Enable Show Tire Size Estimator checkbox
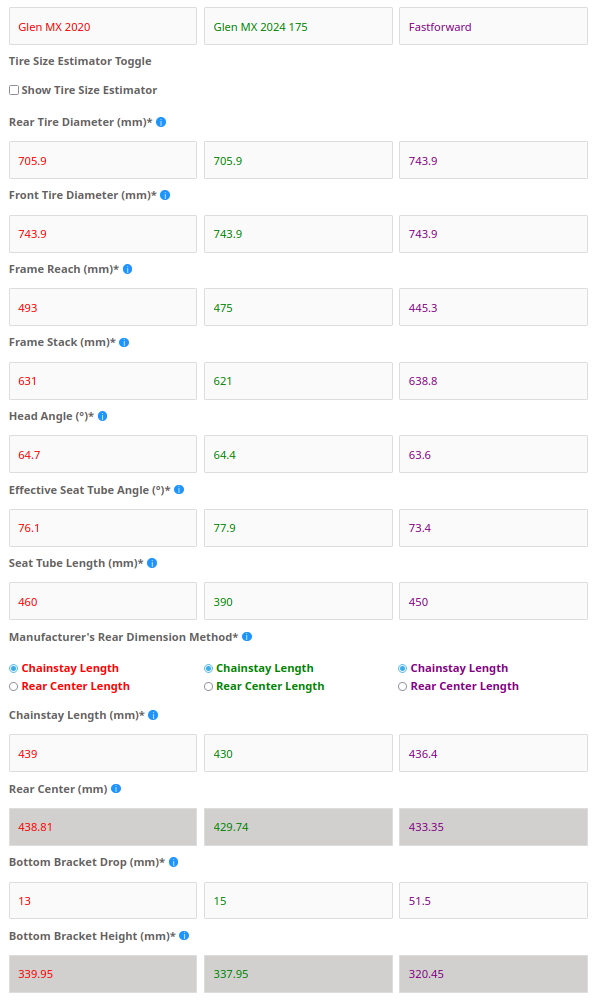 pyautogui.click(x=14, y=90)
